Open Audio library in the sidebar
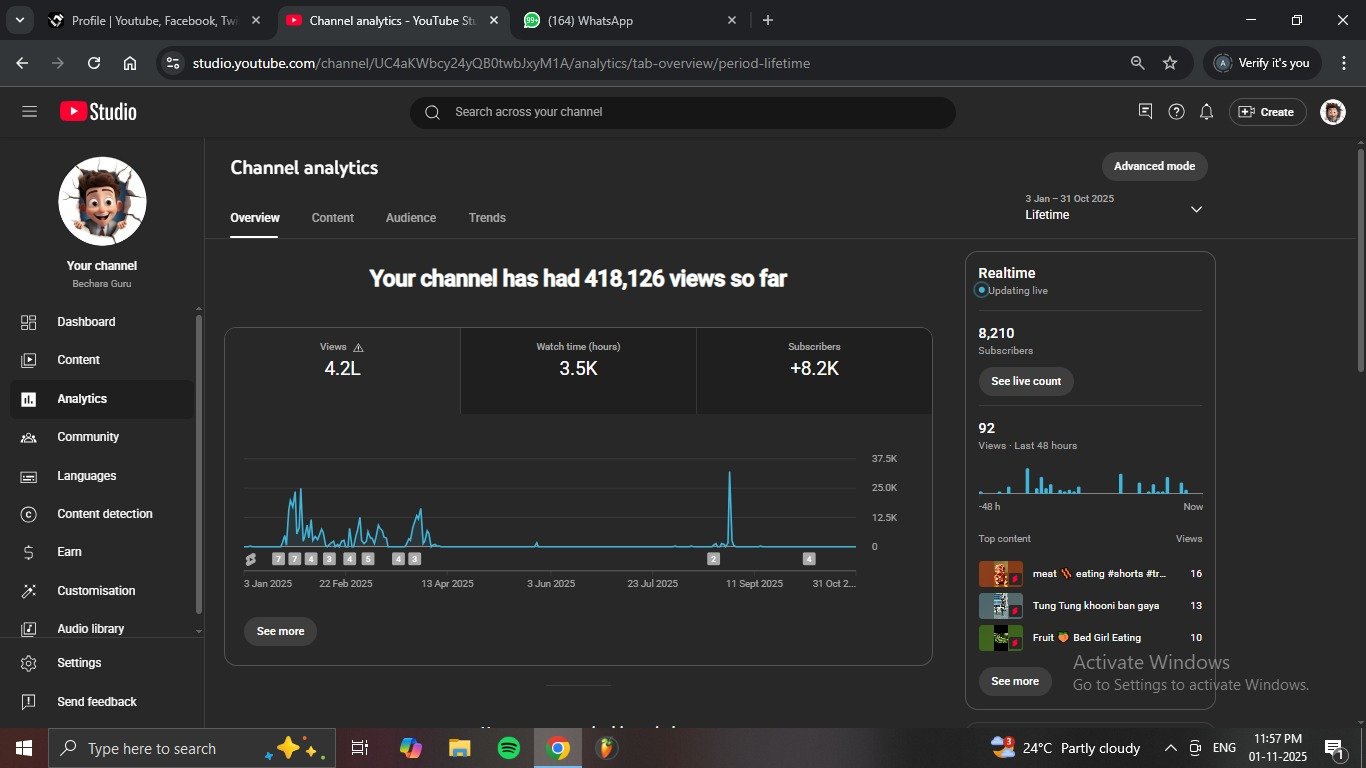1366x768 pixels. pos(90,629)
